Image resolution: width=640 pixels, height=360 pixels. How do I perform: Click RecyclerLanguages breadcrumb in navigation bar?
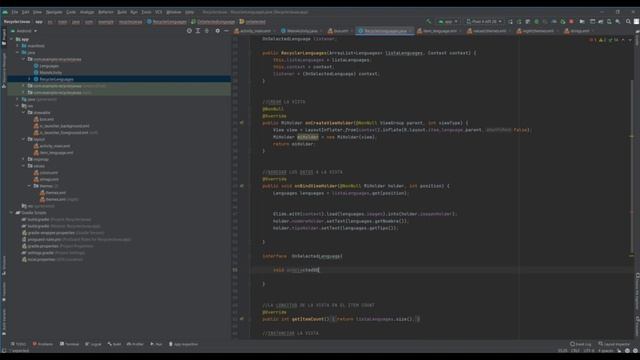pyautogui.click(x=167, y=22)
